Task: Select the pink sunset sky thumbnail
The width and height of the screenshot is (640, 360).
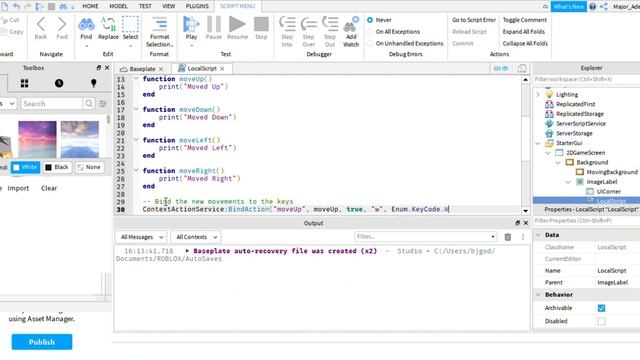Action: 37,139
